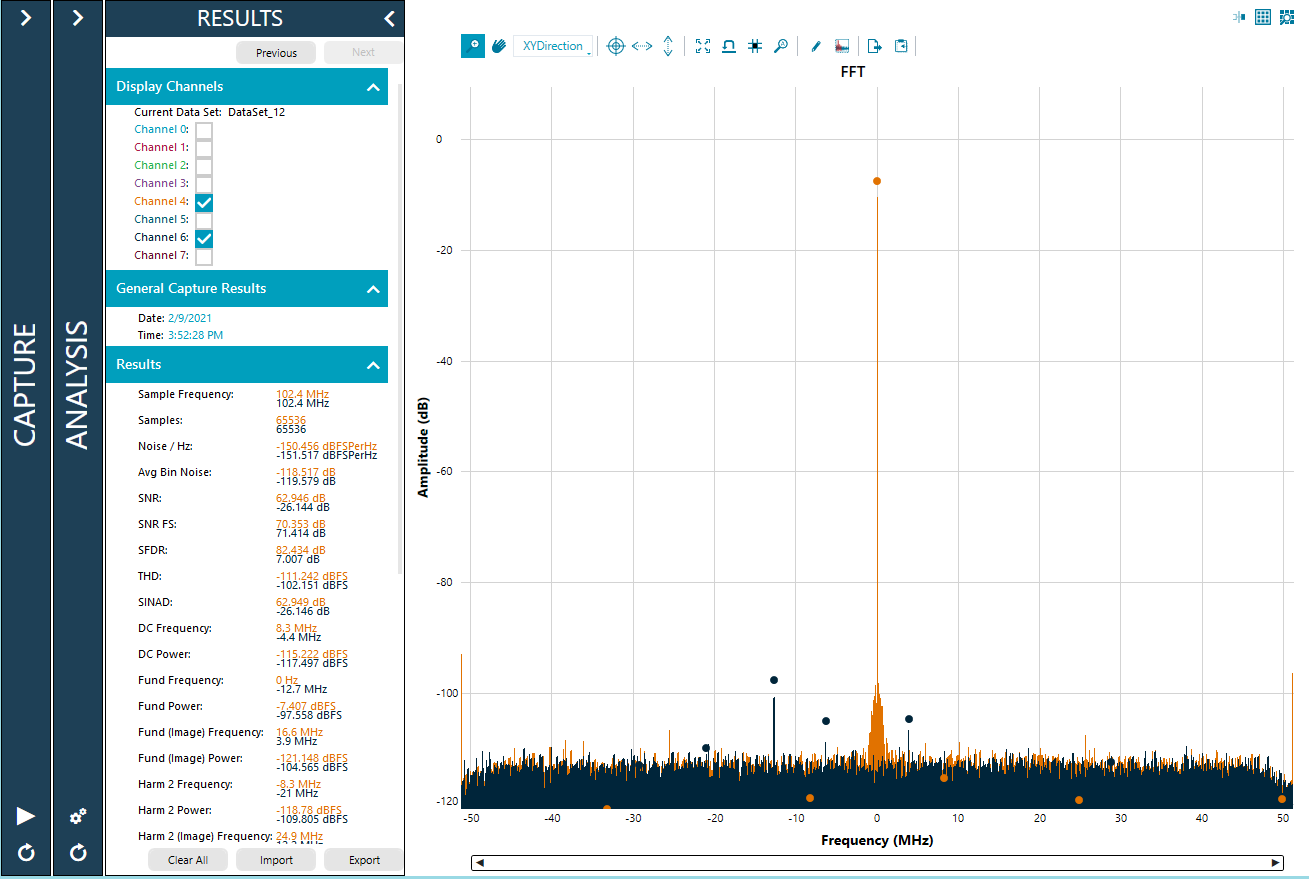Open the XYDirection dropdown

click(x=552, y=46)
